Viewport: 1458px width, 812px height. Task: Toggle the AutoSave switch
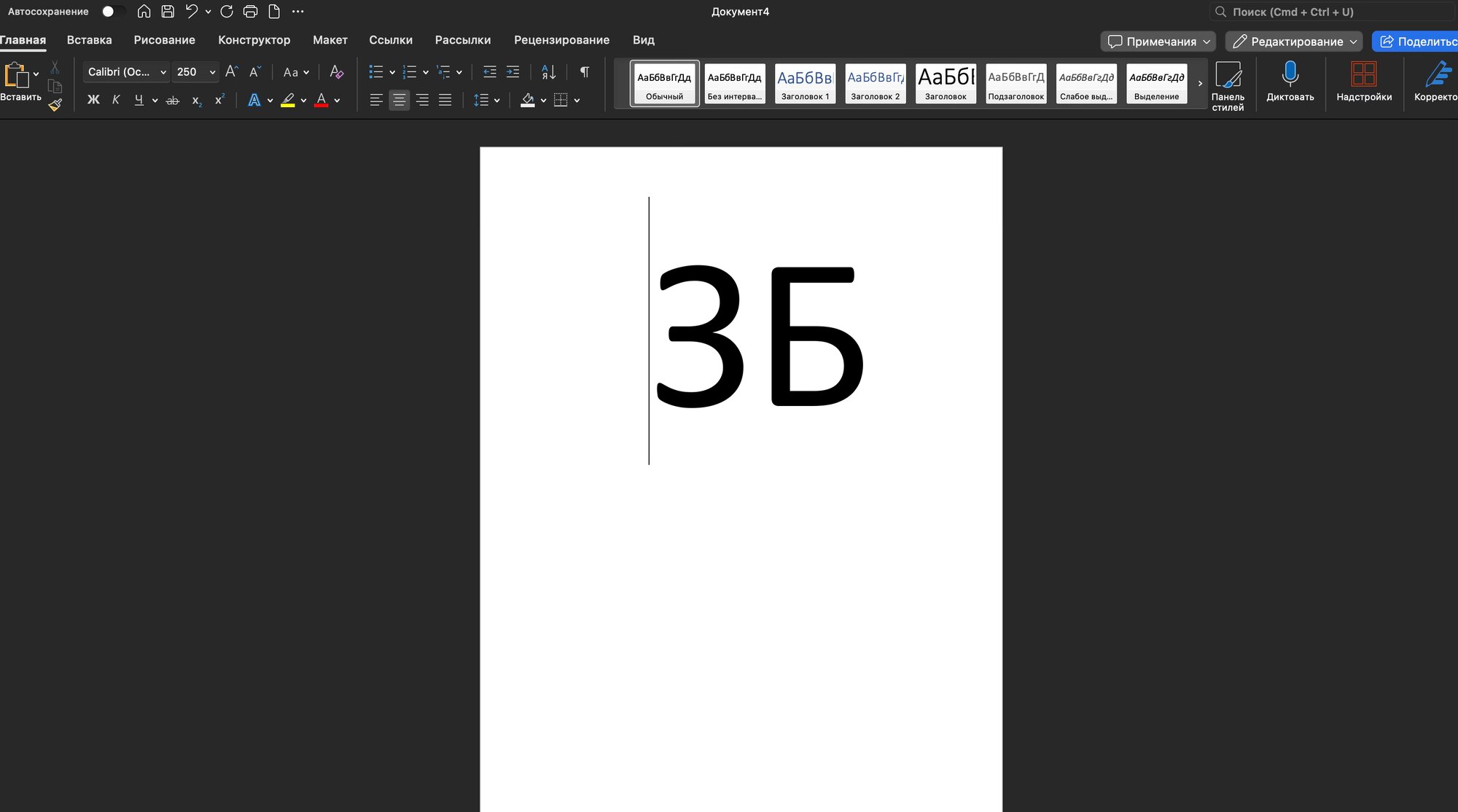[112, 12]
